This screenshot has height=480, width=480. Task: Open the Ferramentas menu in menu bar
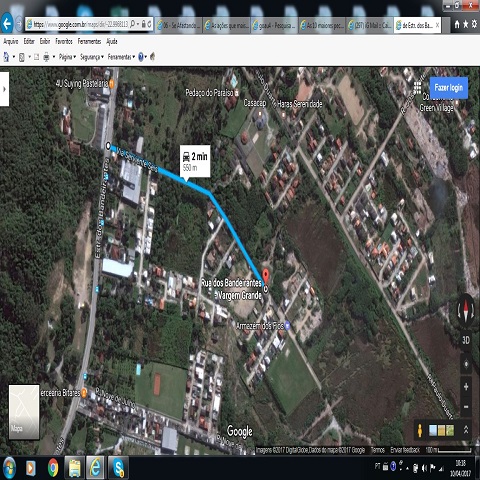[x=89, y=41]
